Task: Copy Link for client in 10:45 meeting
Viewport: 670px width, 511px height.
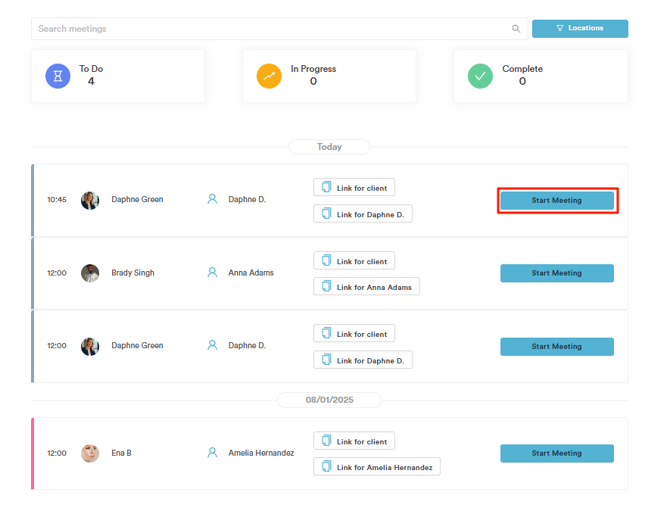Action: click(x=354, y=188)
